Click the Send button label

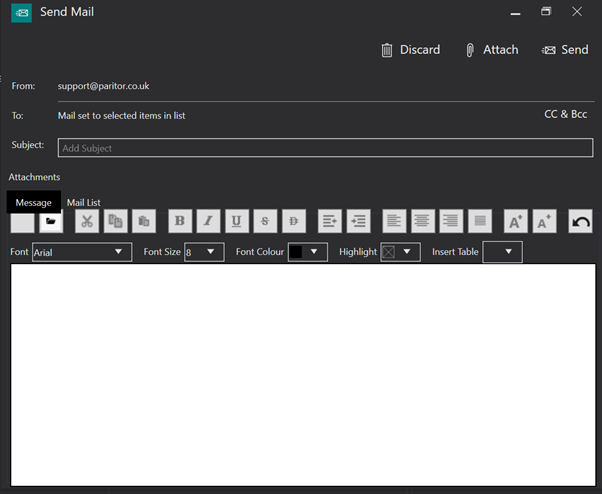(x=575, y=50)
